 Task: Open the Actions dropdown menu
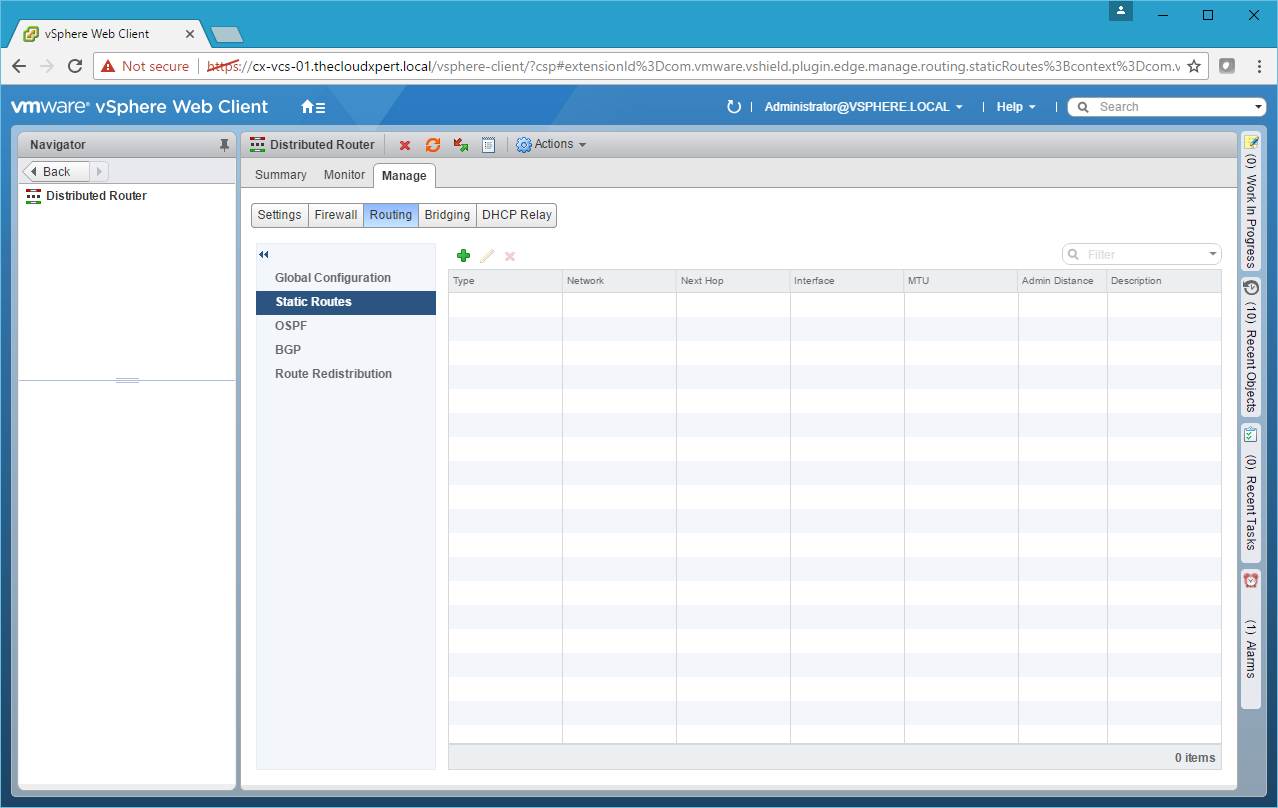[x=551, y=145]
